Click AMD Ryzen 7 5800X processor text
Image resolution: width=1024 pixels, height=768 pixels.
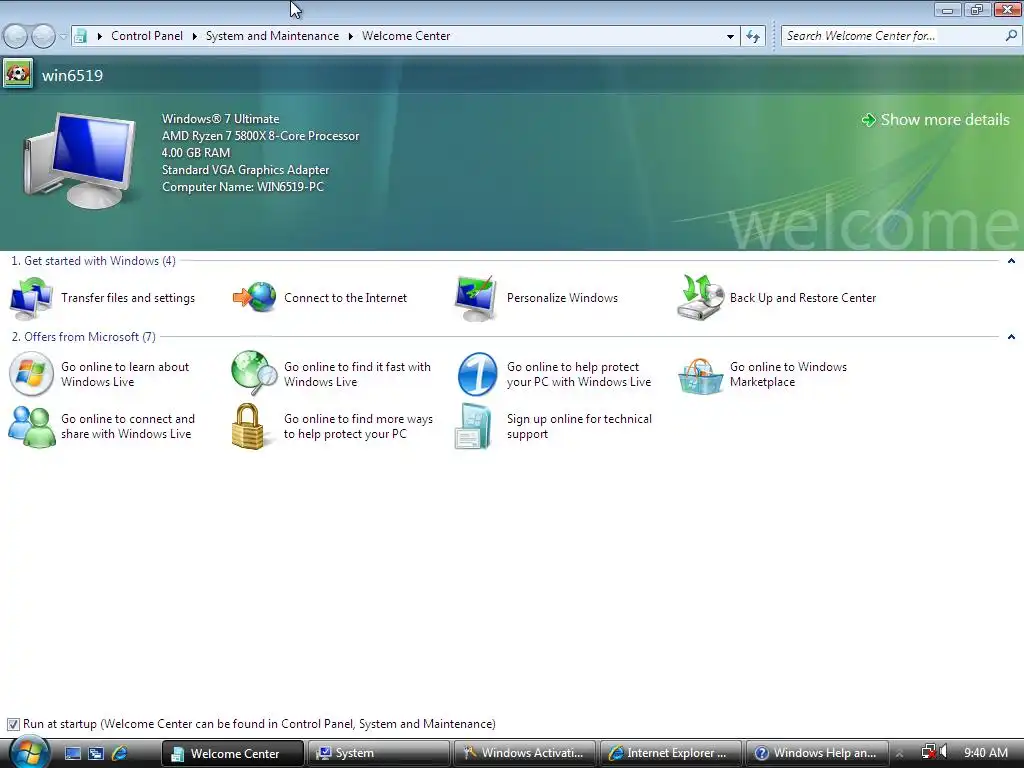coord(261,136)
